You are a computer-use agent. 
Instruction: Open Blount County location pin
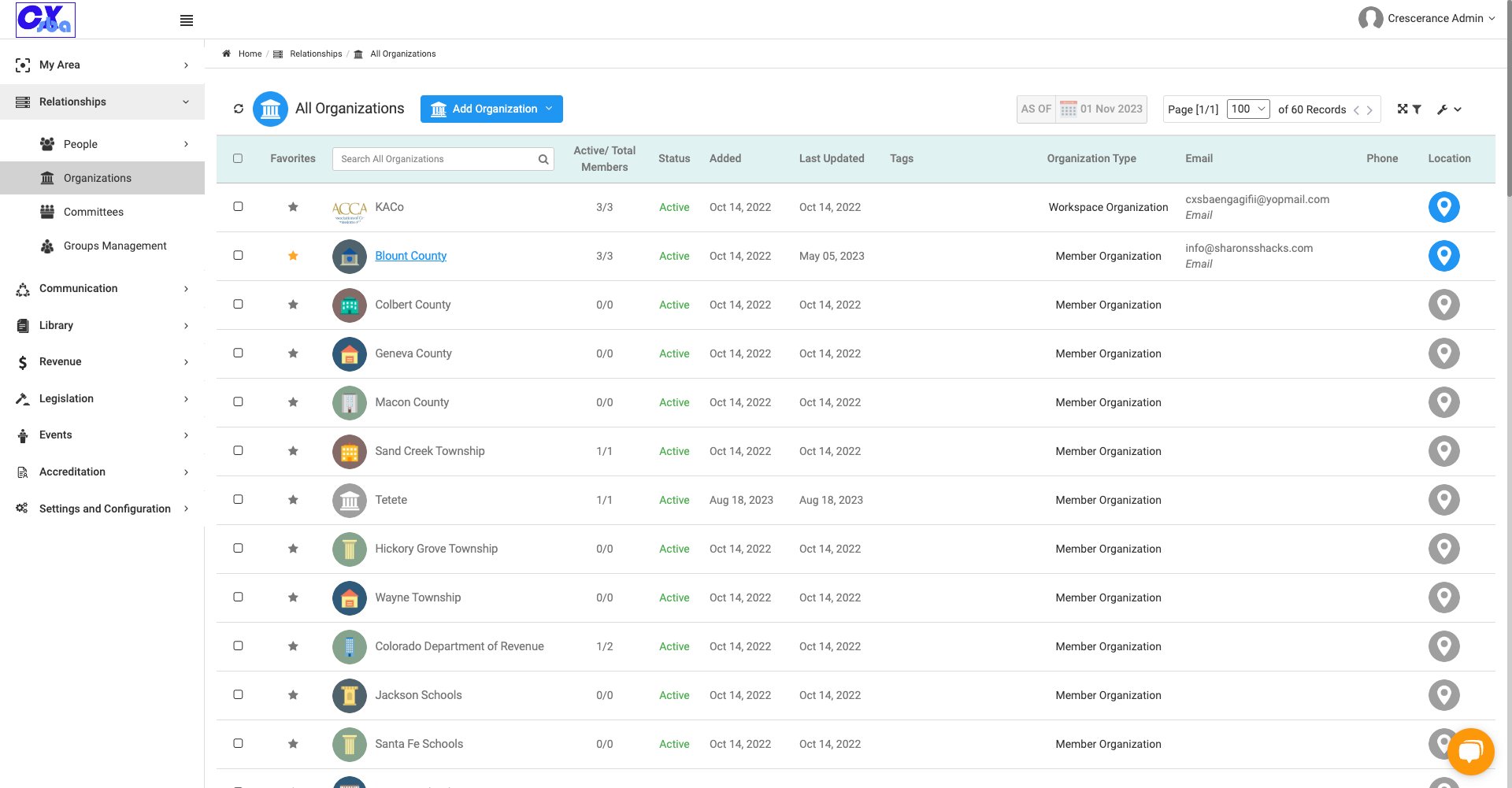[1443, 256]
